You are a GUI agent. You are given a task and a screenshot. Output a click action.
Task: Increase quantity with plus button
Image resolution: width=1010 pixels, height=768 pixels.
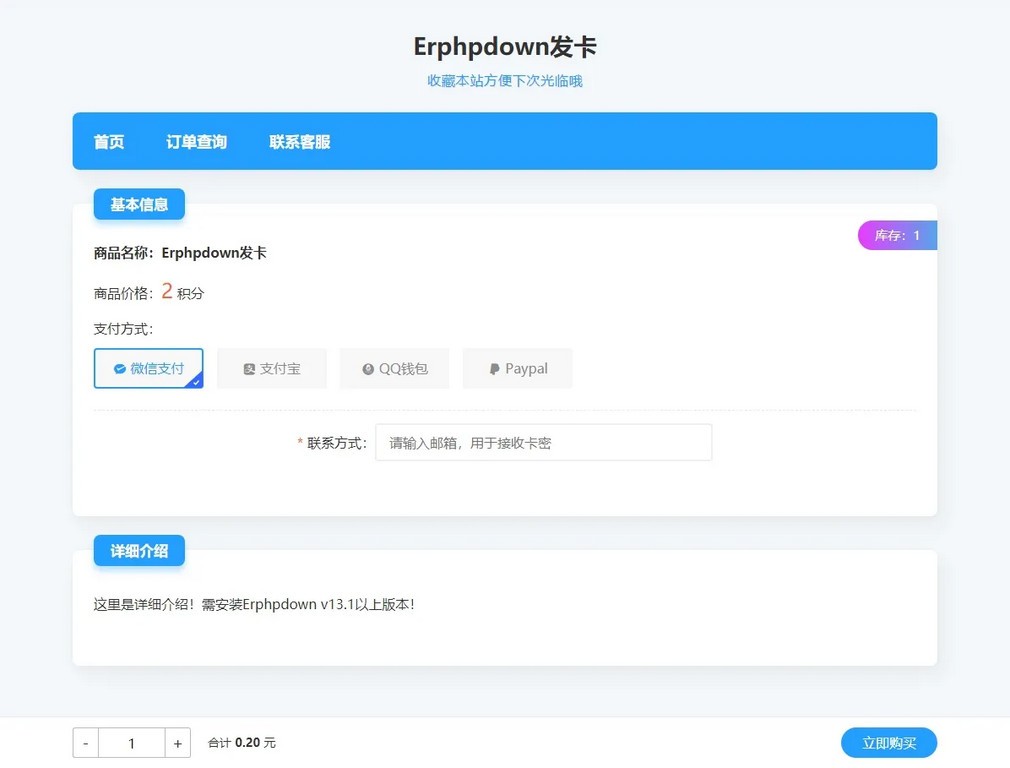[178, 743]
